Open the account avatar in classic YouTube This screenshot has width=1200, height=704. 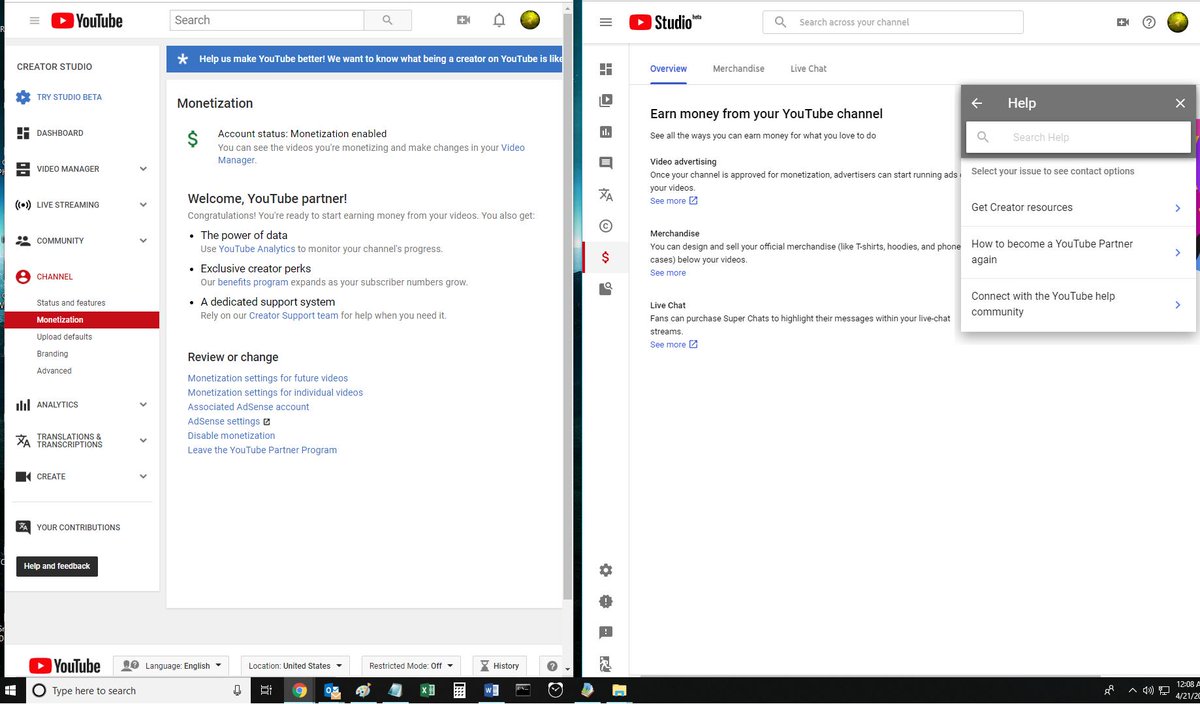[x=531, y=20]
